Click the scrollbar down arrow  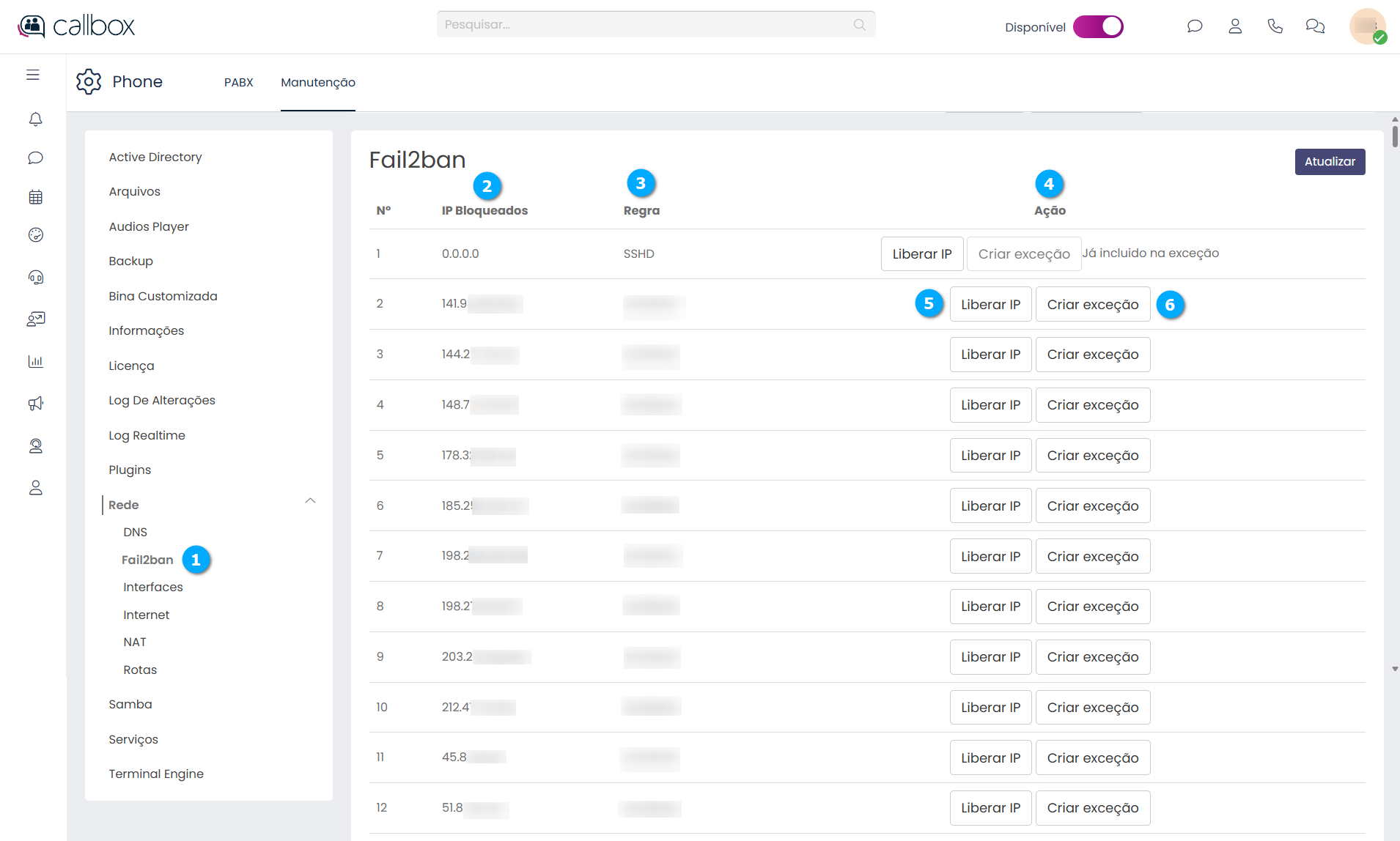point(1394,669)
